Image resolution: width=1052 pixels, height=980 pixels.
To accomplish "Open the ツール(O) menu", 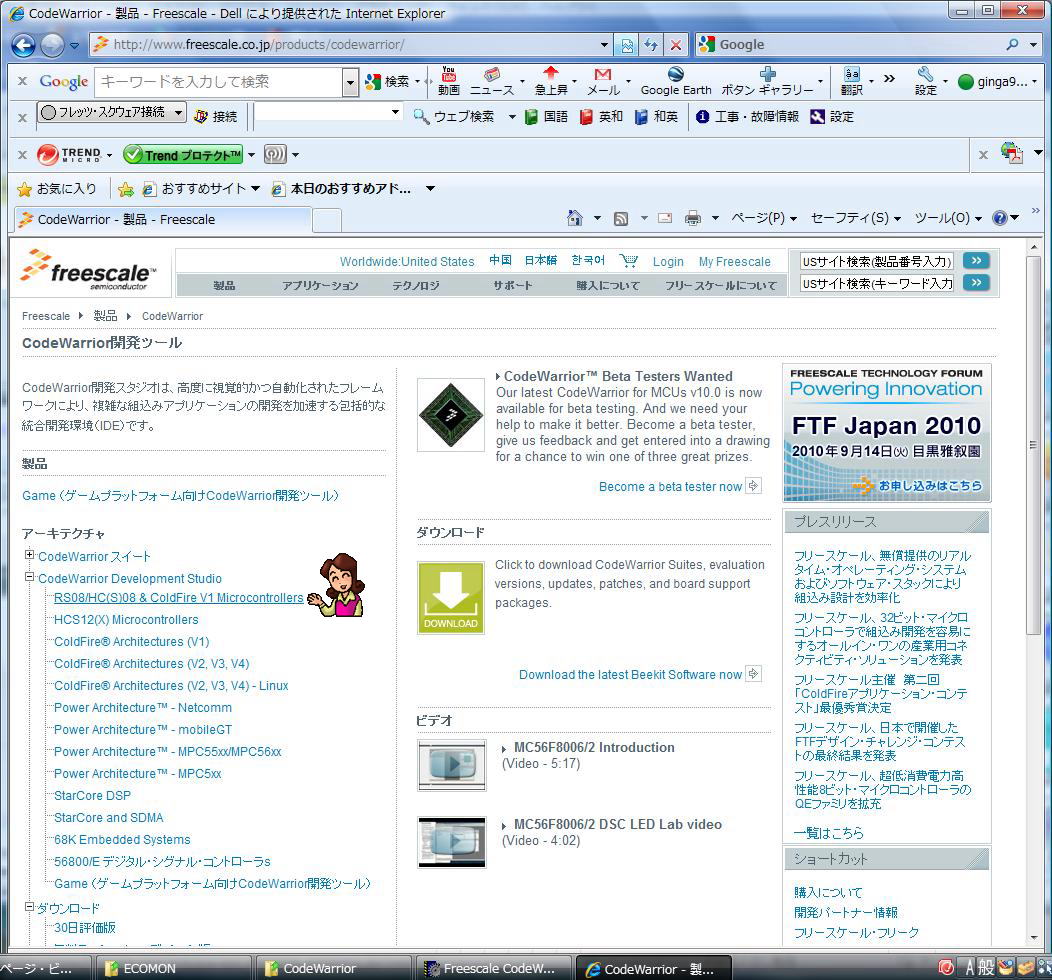I will (948, 218).
